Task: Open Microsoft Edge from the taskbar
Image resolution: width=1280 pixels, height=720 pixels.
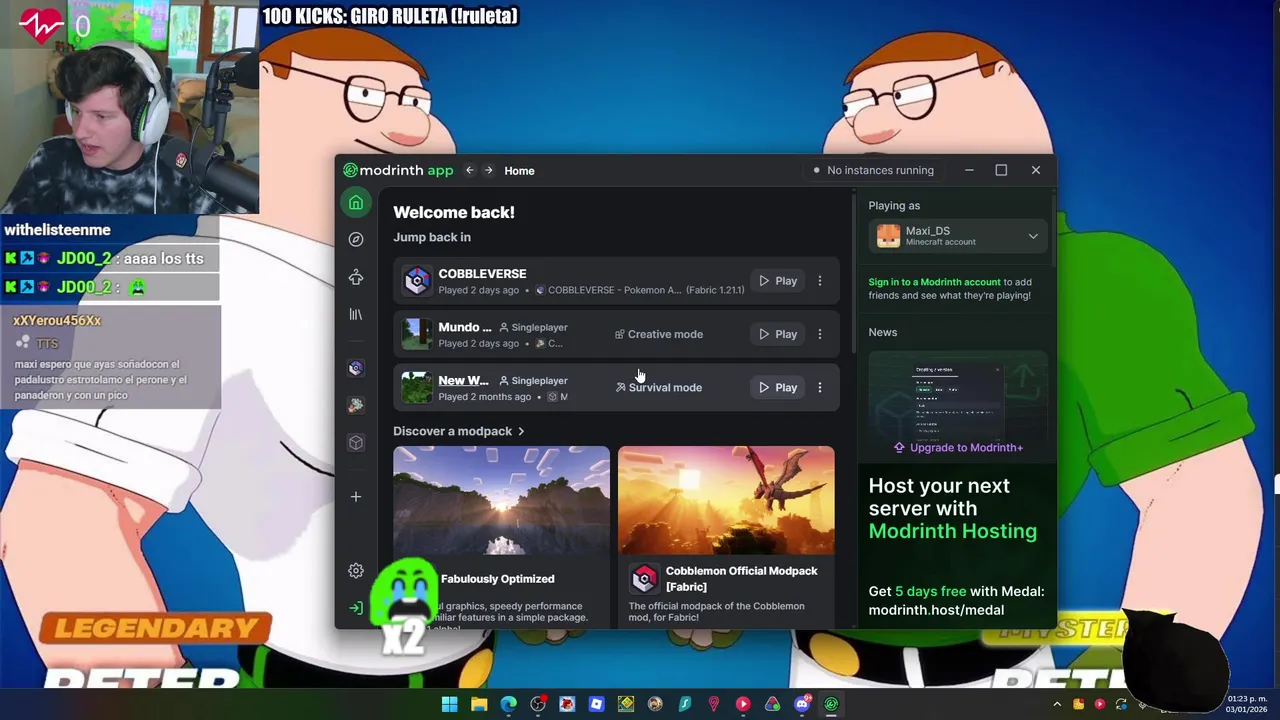Action: 509,705
